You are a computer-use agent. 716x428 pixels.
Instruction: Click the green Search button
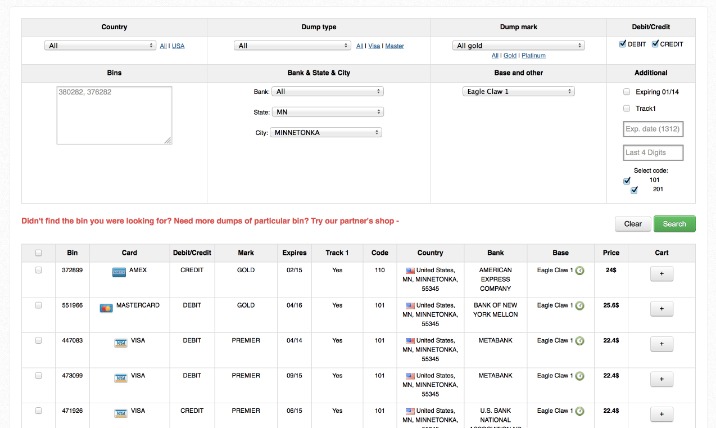pos(674,224)
